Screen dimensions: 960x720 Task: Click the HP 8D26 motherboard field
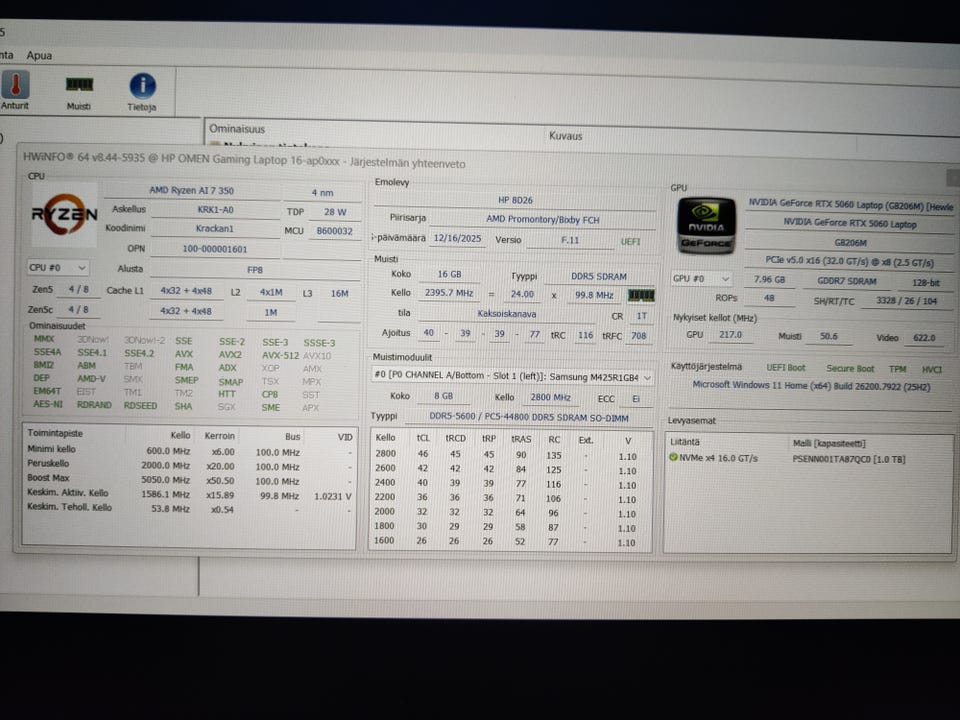coord(515,200)
